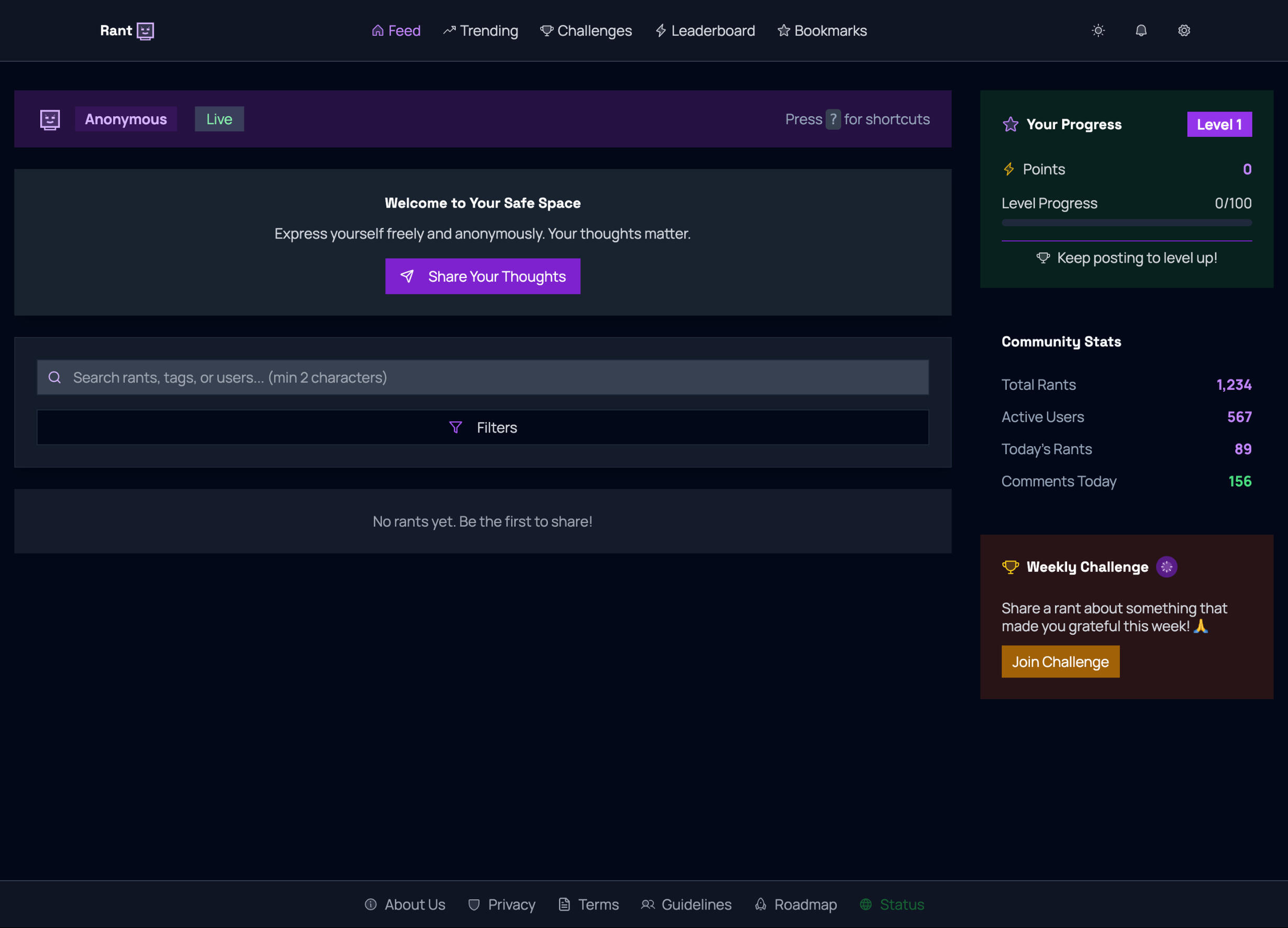Click the Rant logo face icon
Image resolution: width=1288 pixels, height=928 pixels.
(x=146, y=31)
